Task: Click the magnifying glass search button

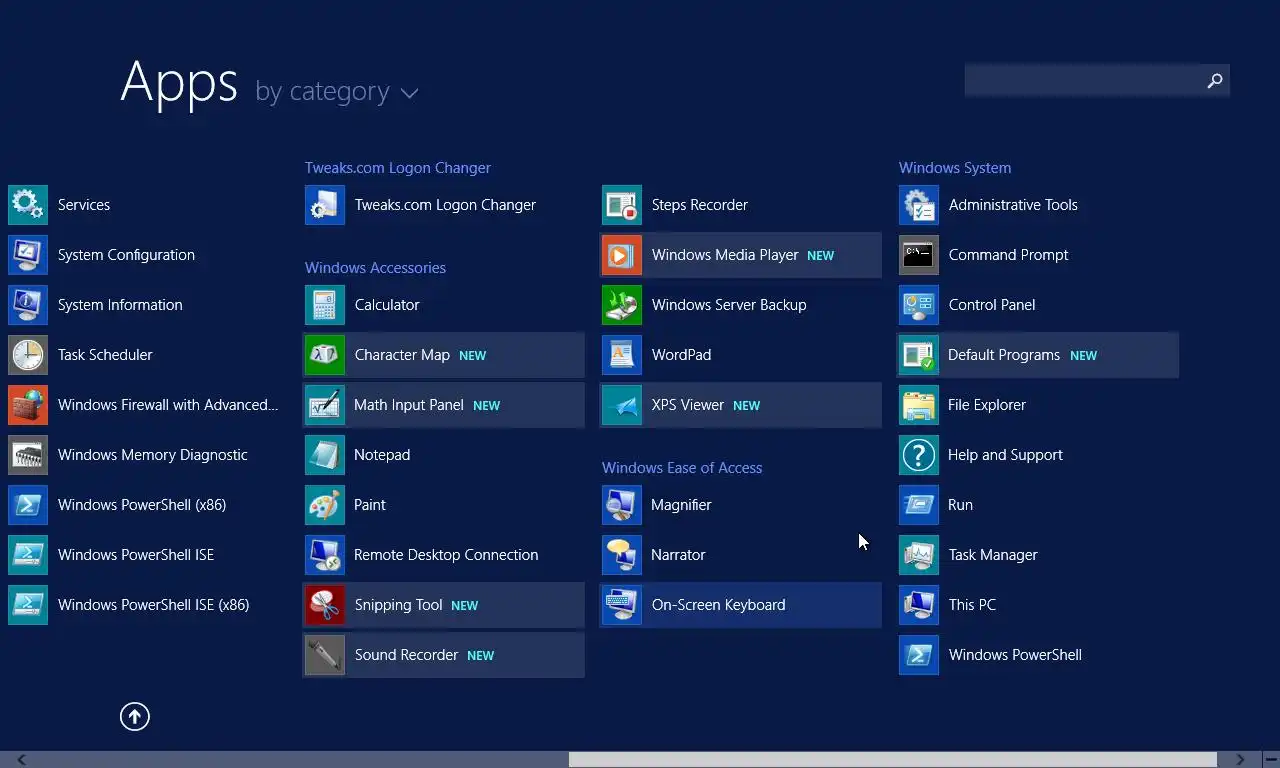Action: (x=1215, y=81)
